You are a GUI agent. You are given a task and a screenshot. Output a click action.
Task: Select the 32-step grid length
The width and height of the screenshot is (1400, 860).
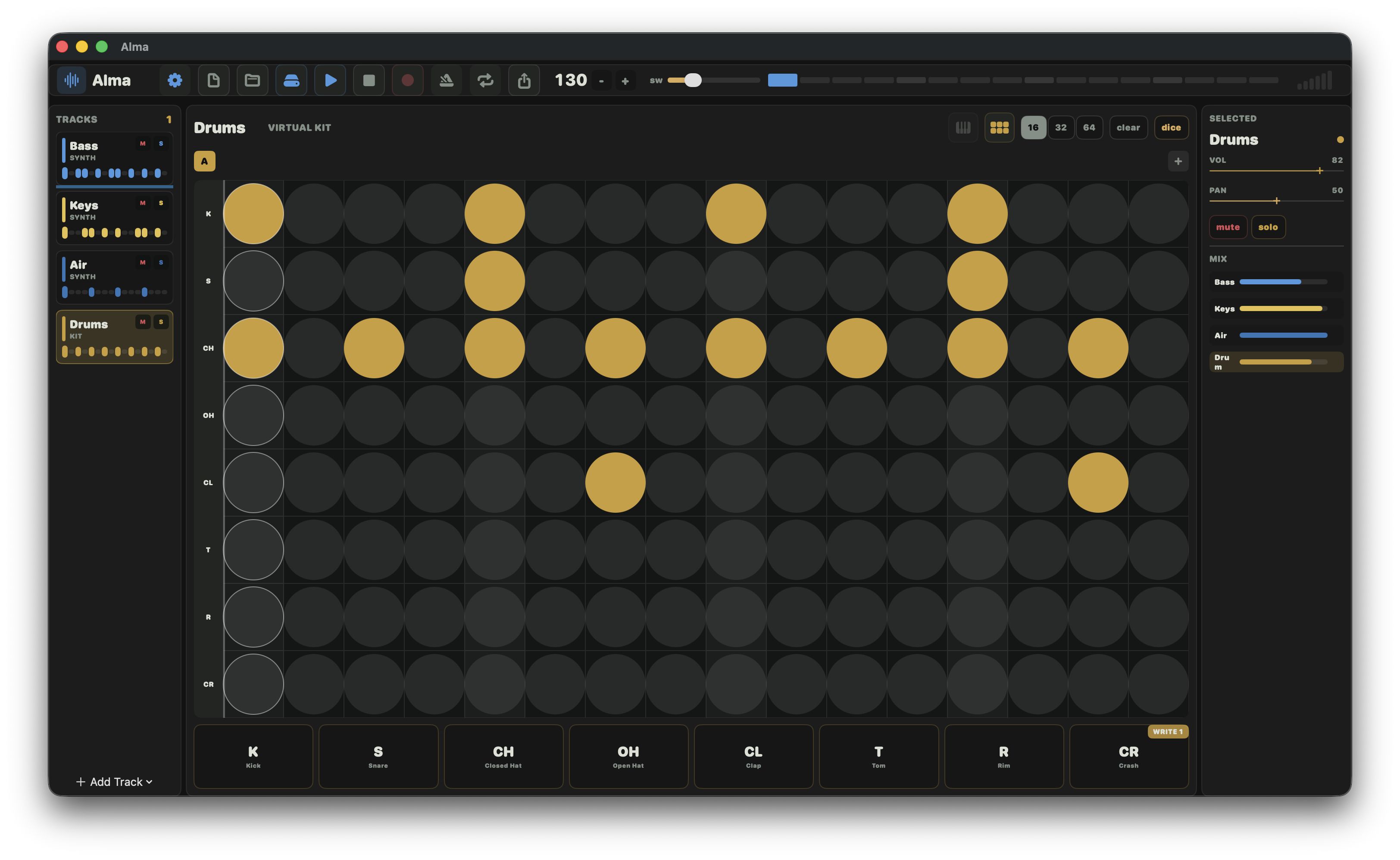pos(1060,127)
